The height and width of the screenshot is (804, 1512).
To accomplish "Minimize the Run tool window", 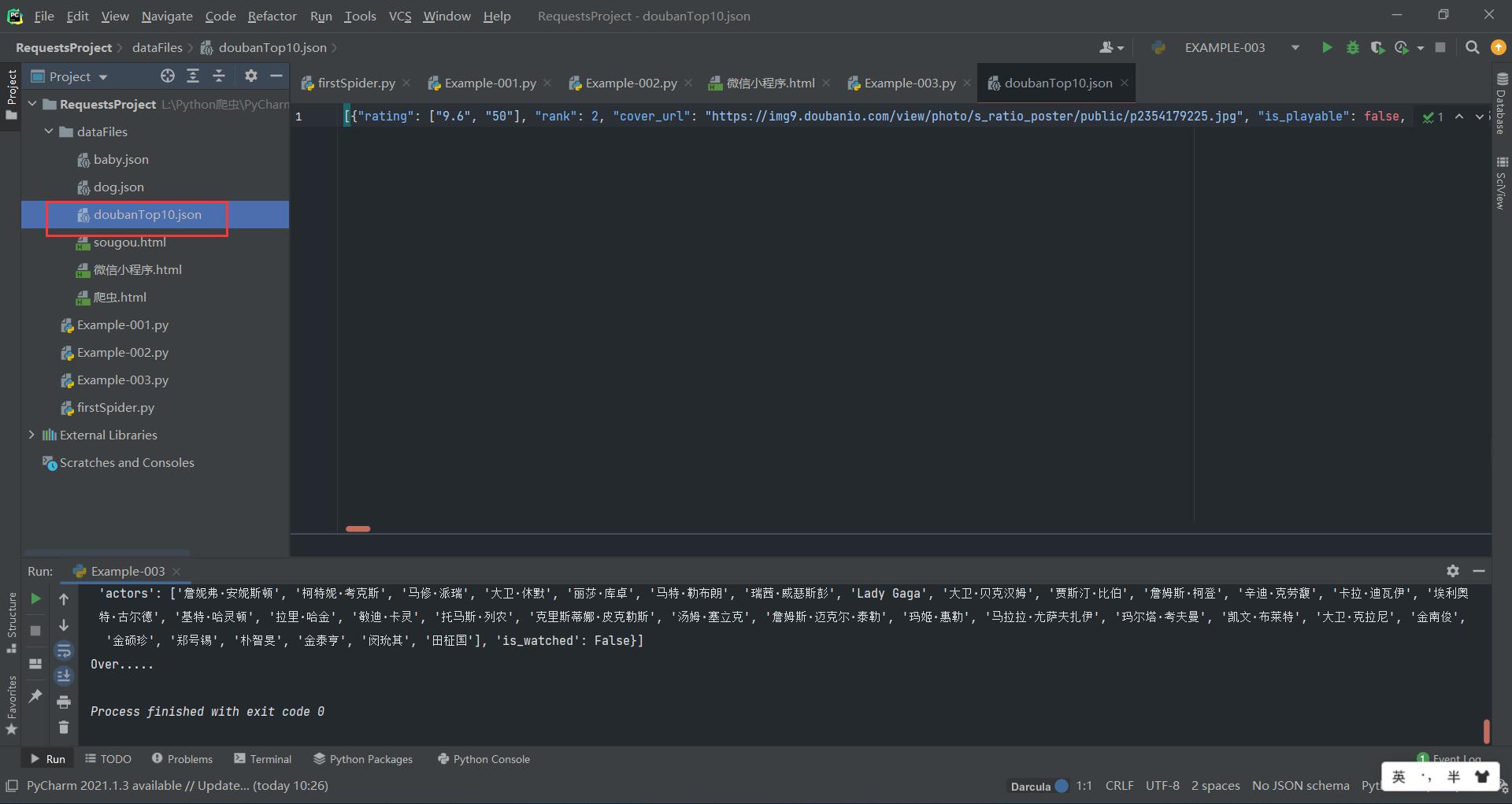I will tap(1479, 571).
